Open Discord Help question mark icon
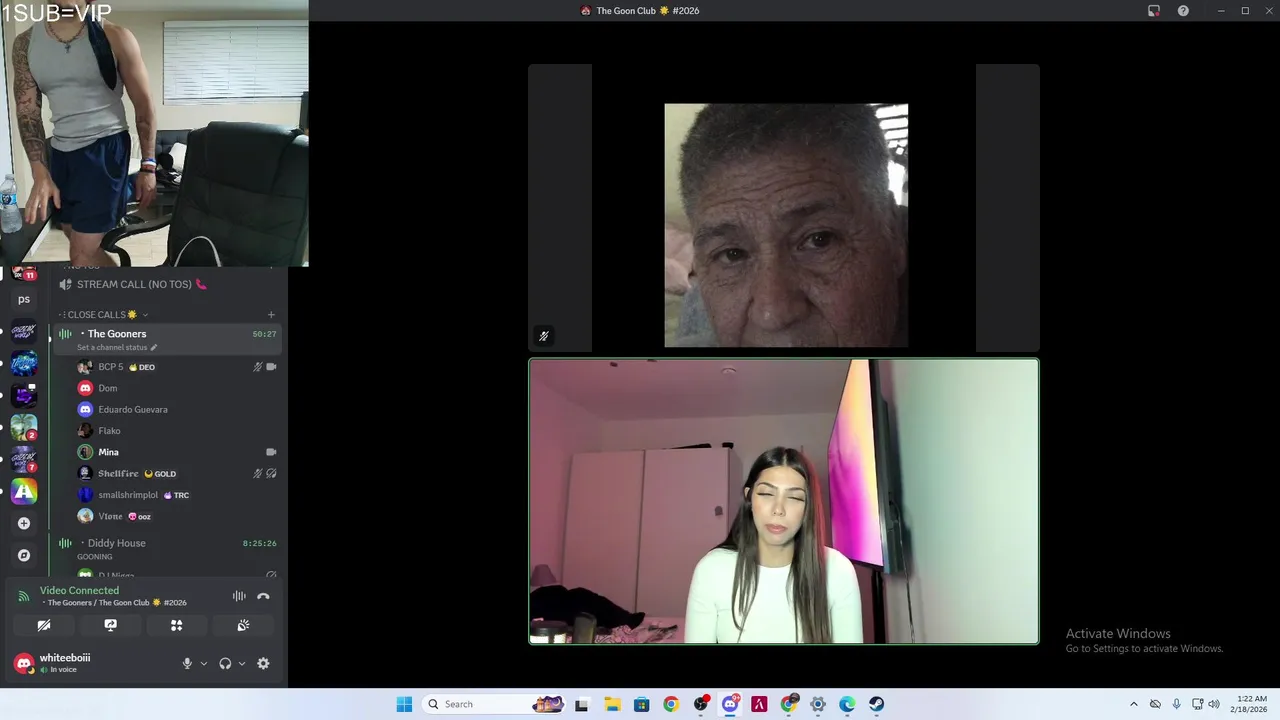Viewport: 1280px width, 720px height. 1183,11
